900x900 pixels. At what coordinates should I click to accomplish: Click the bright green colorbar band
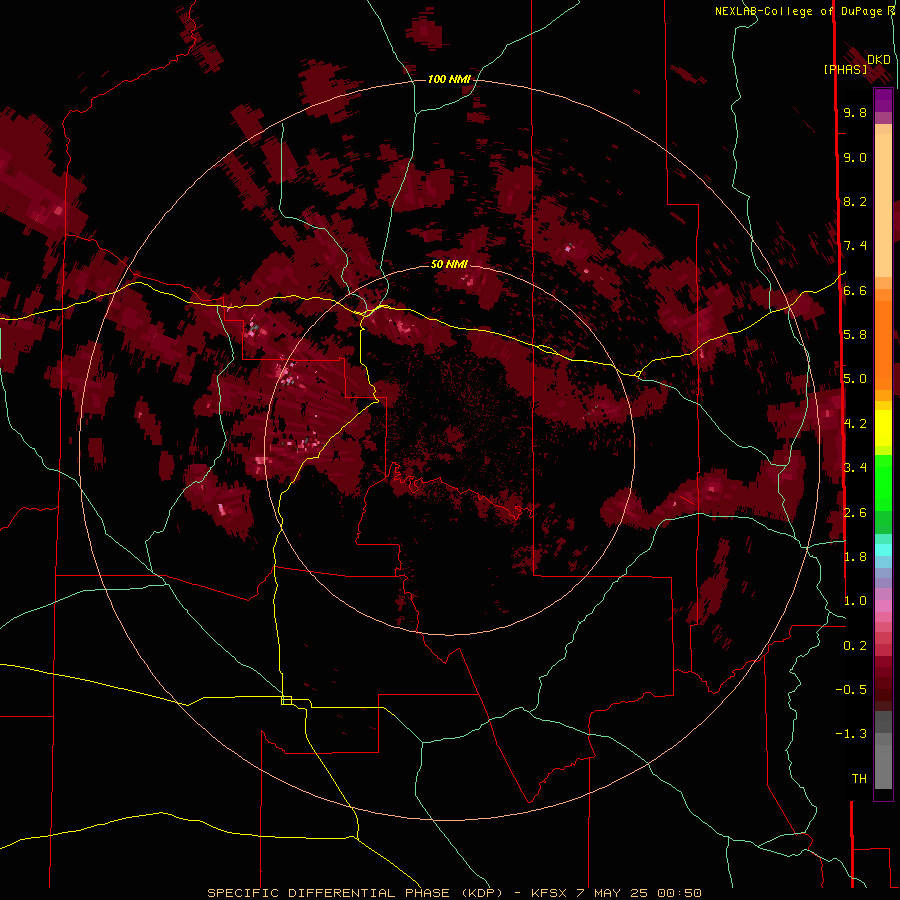pyautogui.click(x=883, y=482)
